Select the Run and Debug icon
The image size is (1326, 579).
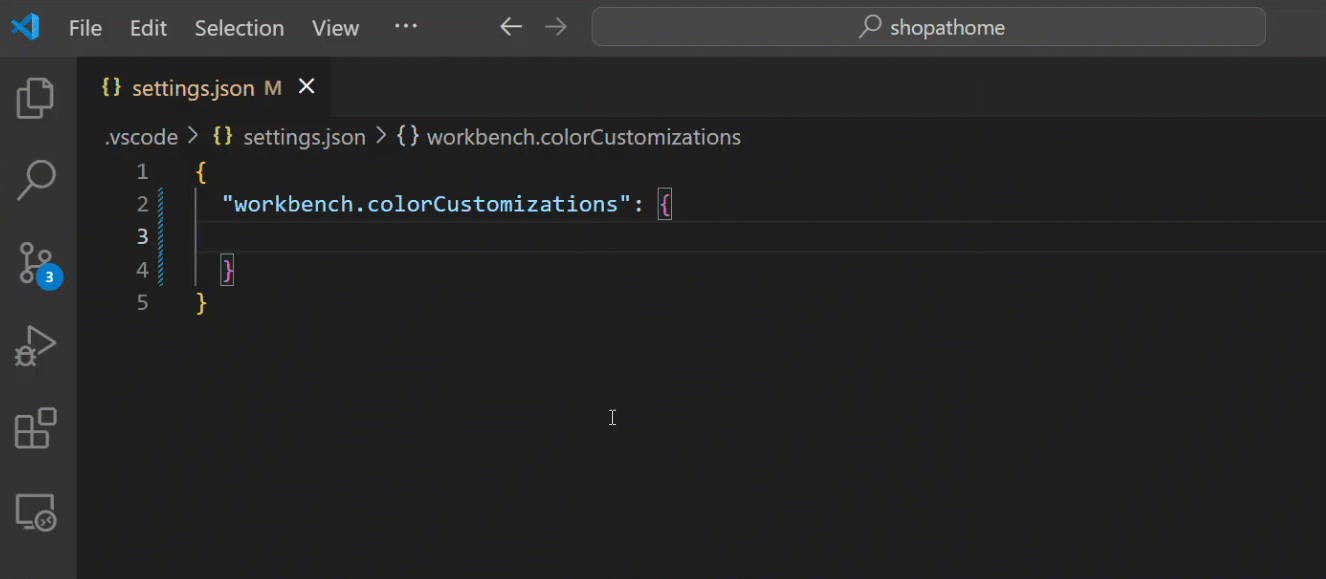click(x=36, y=345)
